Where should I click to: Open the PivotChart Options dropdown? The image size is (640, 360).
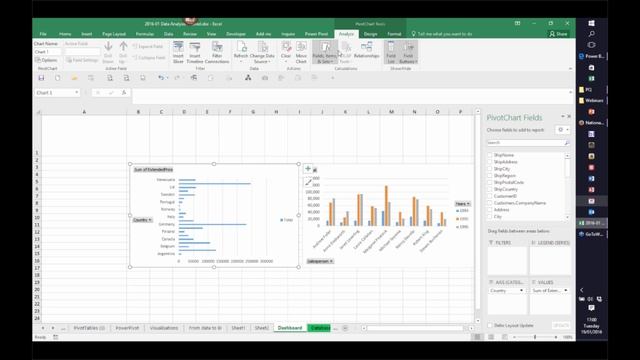(47, 60)
